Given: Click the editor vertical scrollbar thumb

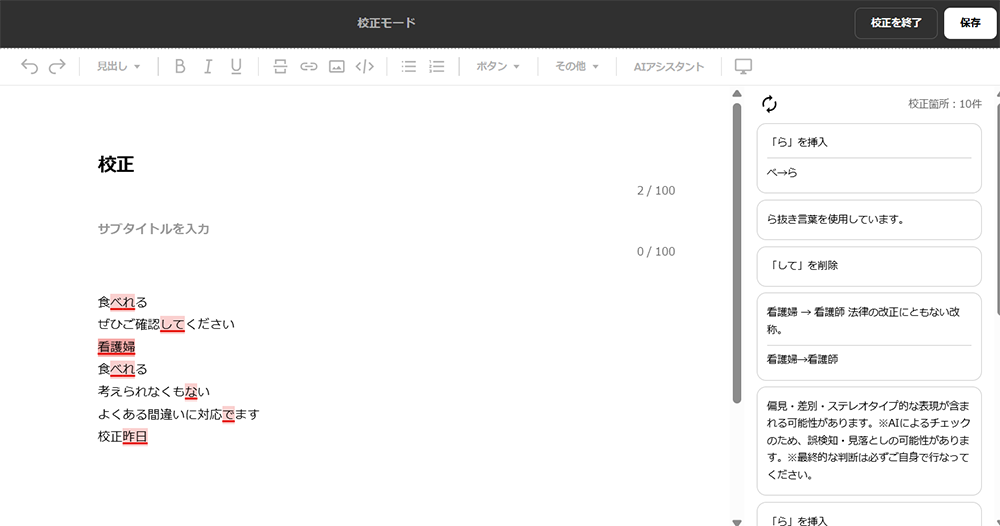Looking at the screenshot, I should [x=737, y=253].
